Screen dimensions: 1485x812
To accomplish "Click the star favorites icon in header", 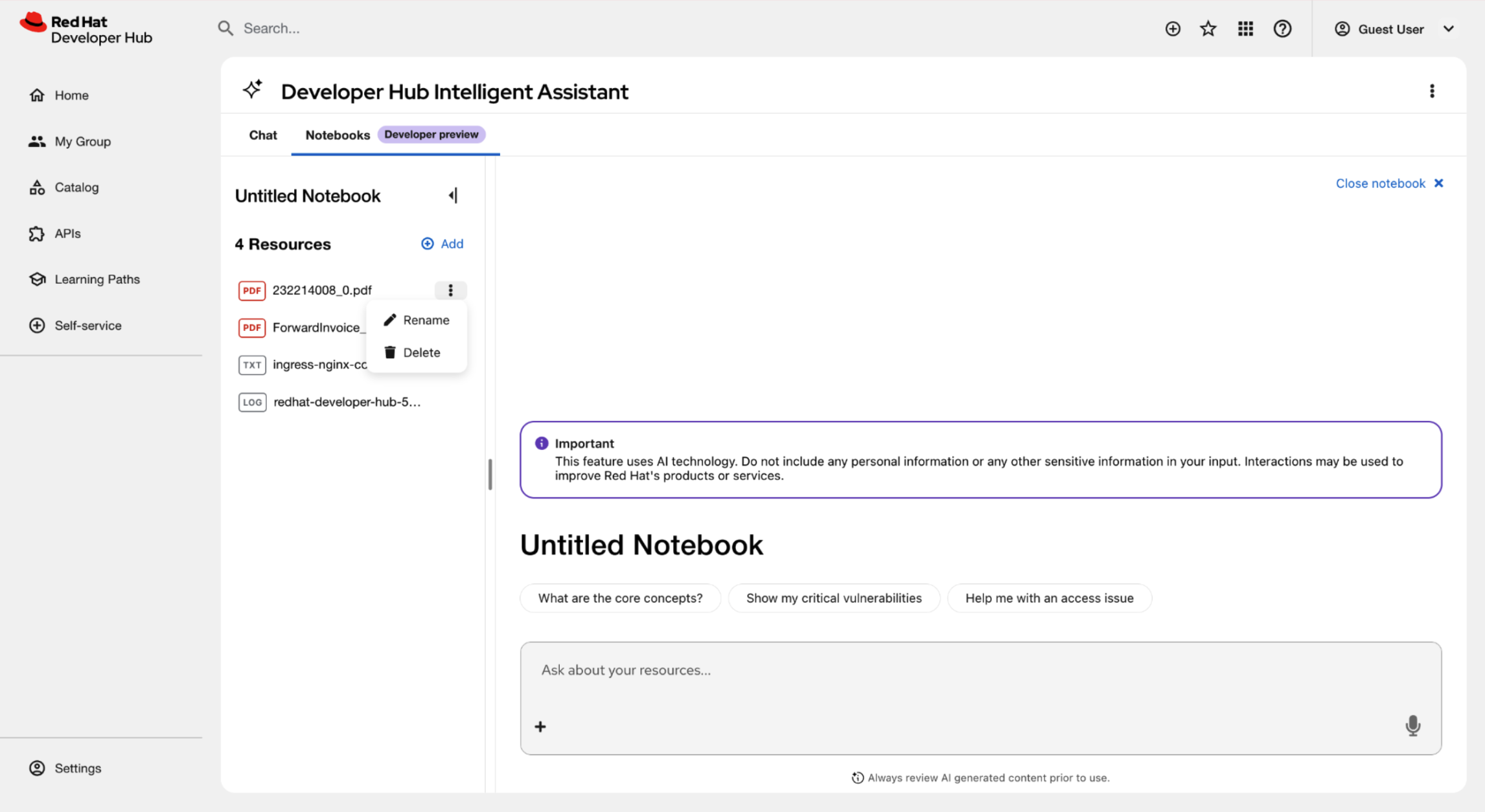I will pos(1208,28).
